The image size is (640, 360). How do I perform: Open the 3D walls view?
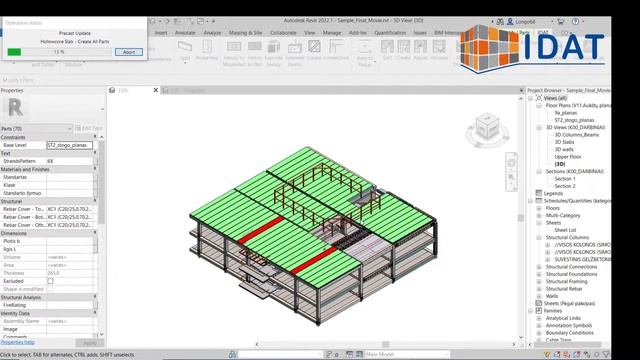coord(564,150)
